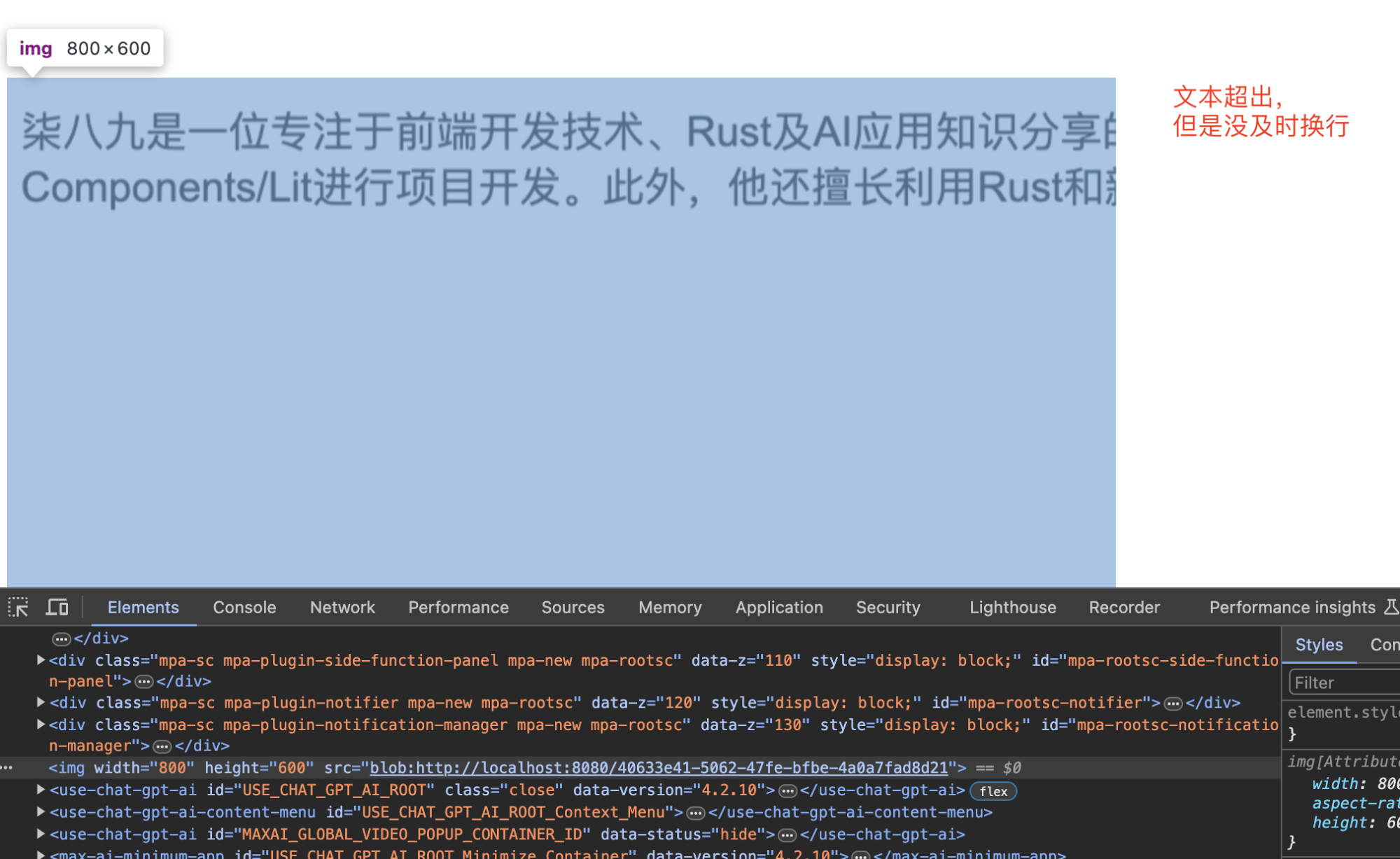Switch to the Console tab
This screenshot has height=859, width=1400.
coord(244,607)
